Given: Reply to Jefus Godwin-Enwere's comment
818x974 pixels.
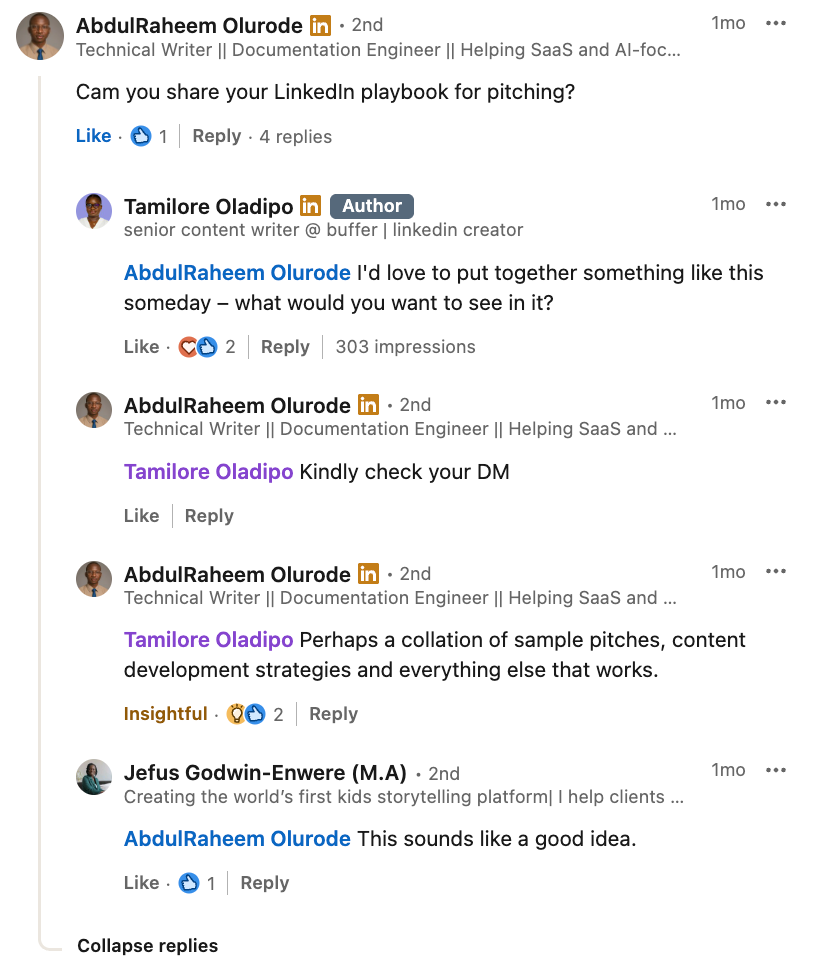Looking at the screenshot, I should [263, 883].
